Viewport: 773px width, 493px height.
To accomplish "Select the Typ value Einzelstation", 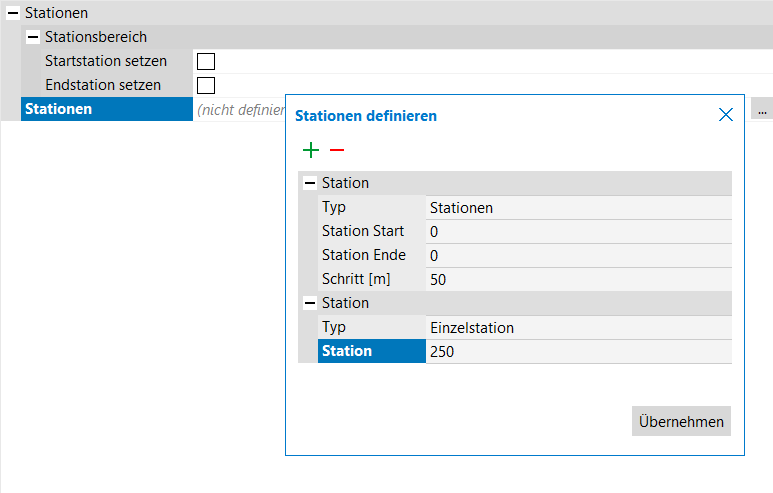I will (x=578, y=328).
